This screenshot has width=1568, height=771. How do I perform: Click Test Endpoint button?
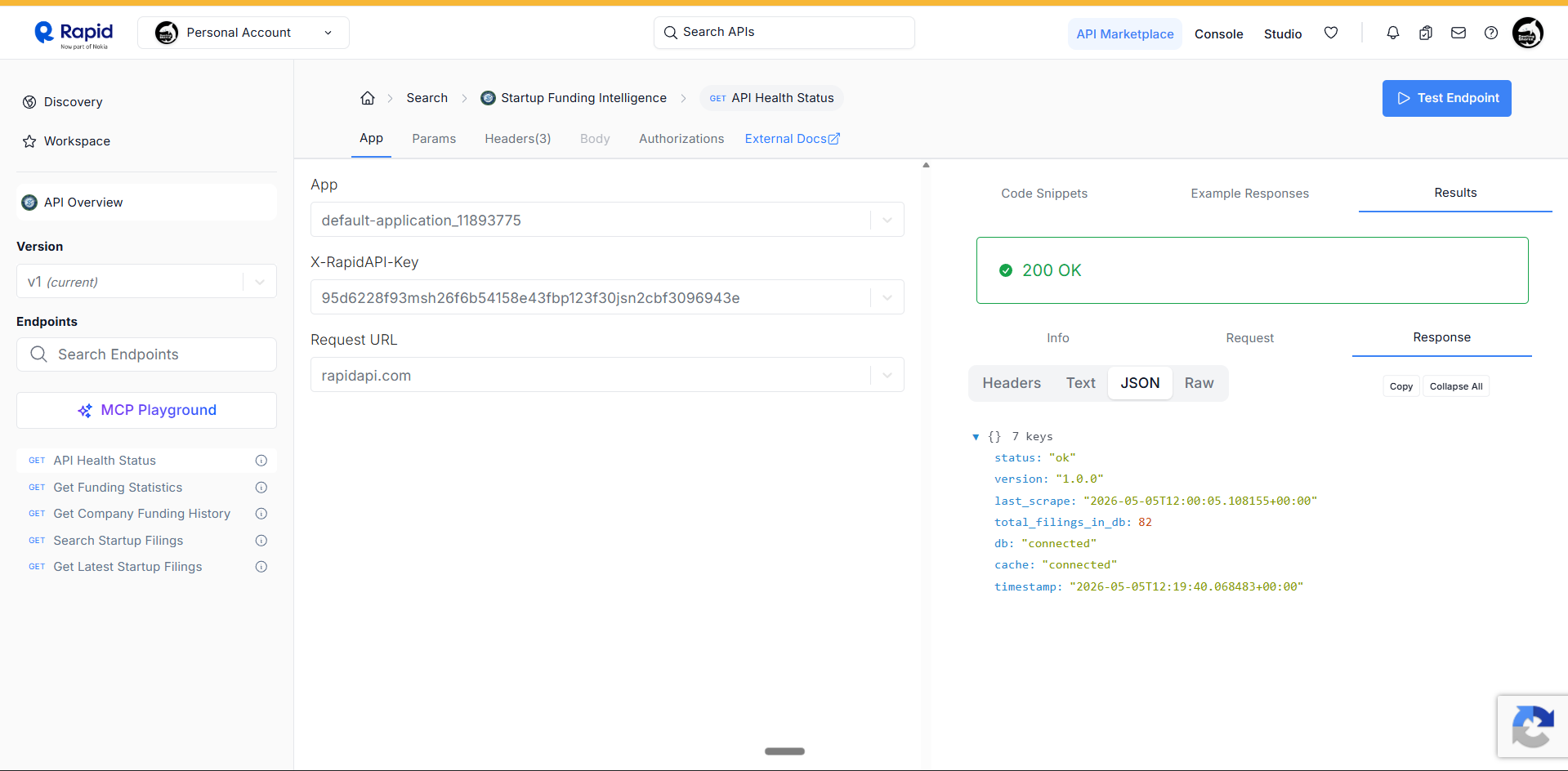tap(1447, 98)
